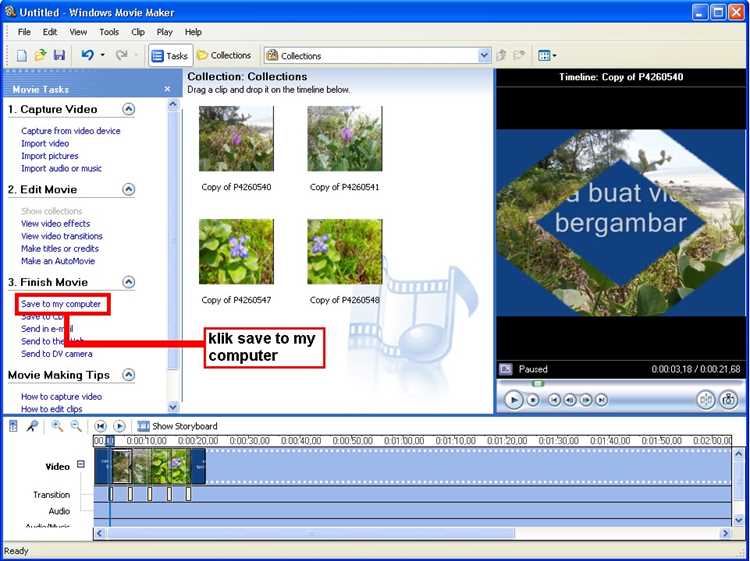Click the Save to my computer link
This screenshot has height=561, width=750.
[x=61, y=304]
